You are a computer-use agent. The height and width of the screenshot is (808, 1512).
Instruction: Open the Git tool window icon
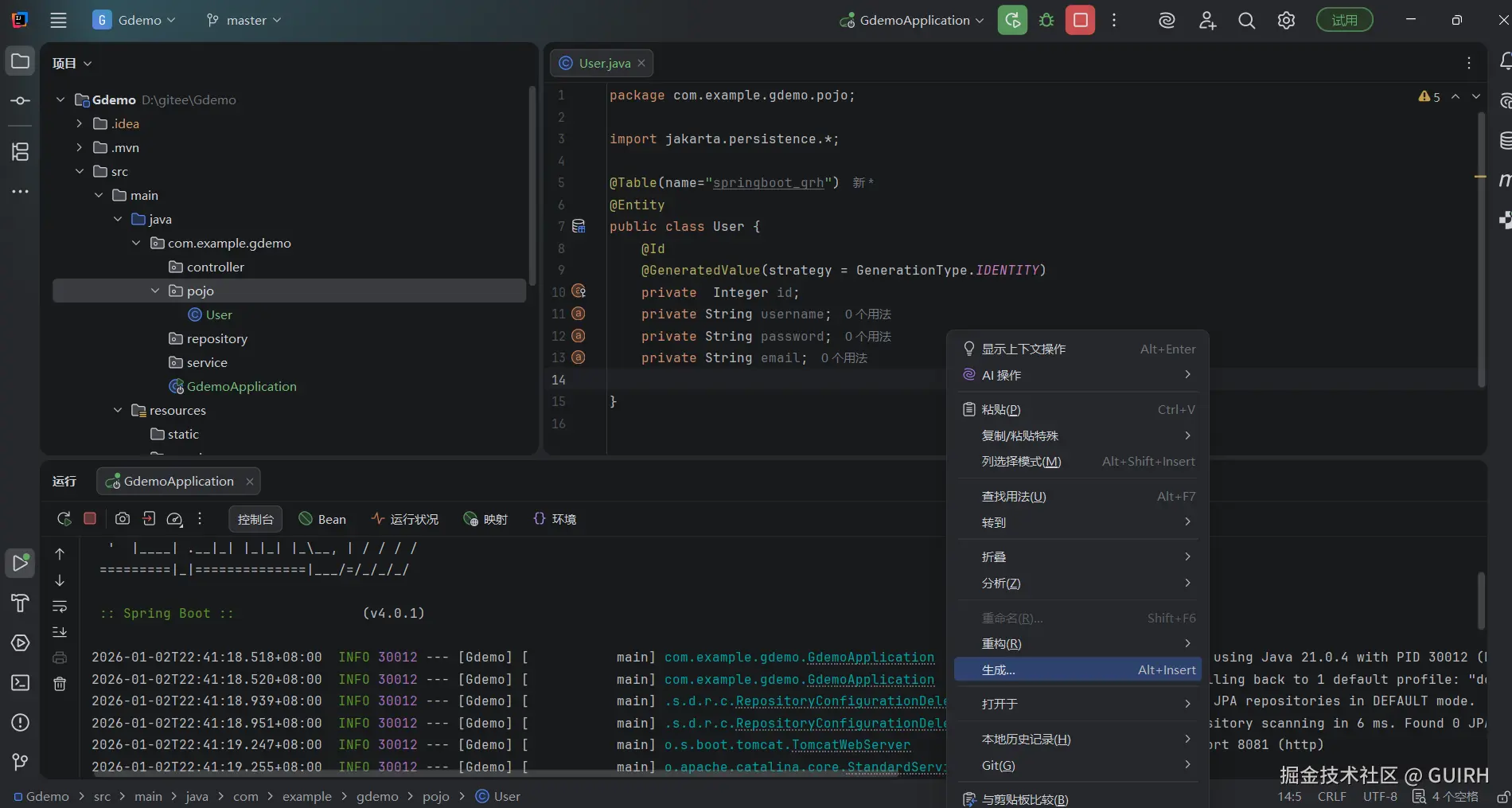(x=21, y=762)
